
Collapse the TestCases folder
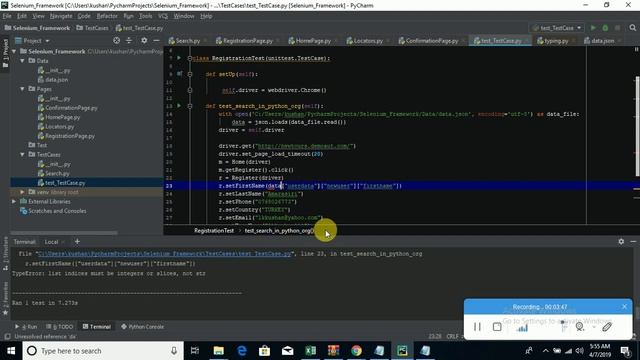[x=22, y=155]
